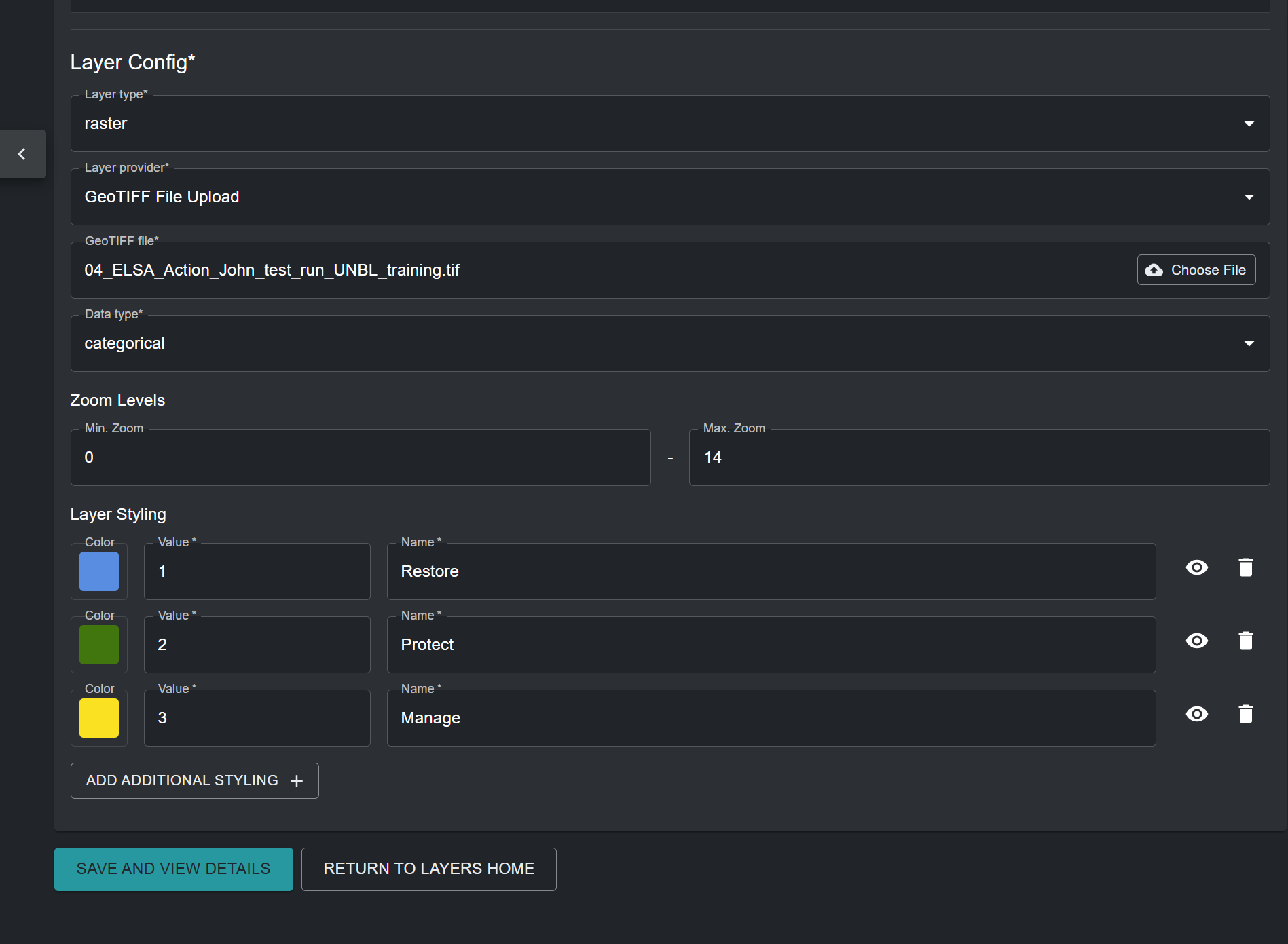
Task: Toggle visibility of Restore category
Action: click(x=1196, y=567)
